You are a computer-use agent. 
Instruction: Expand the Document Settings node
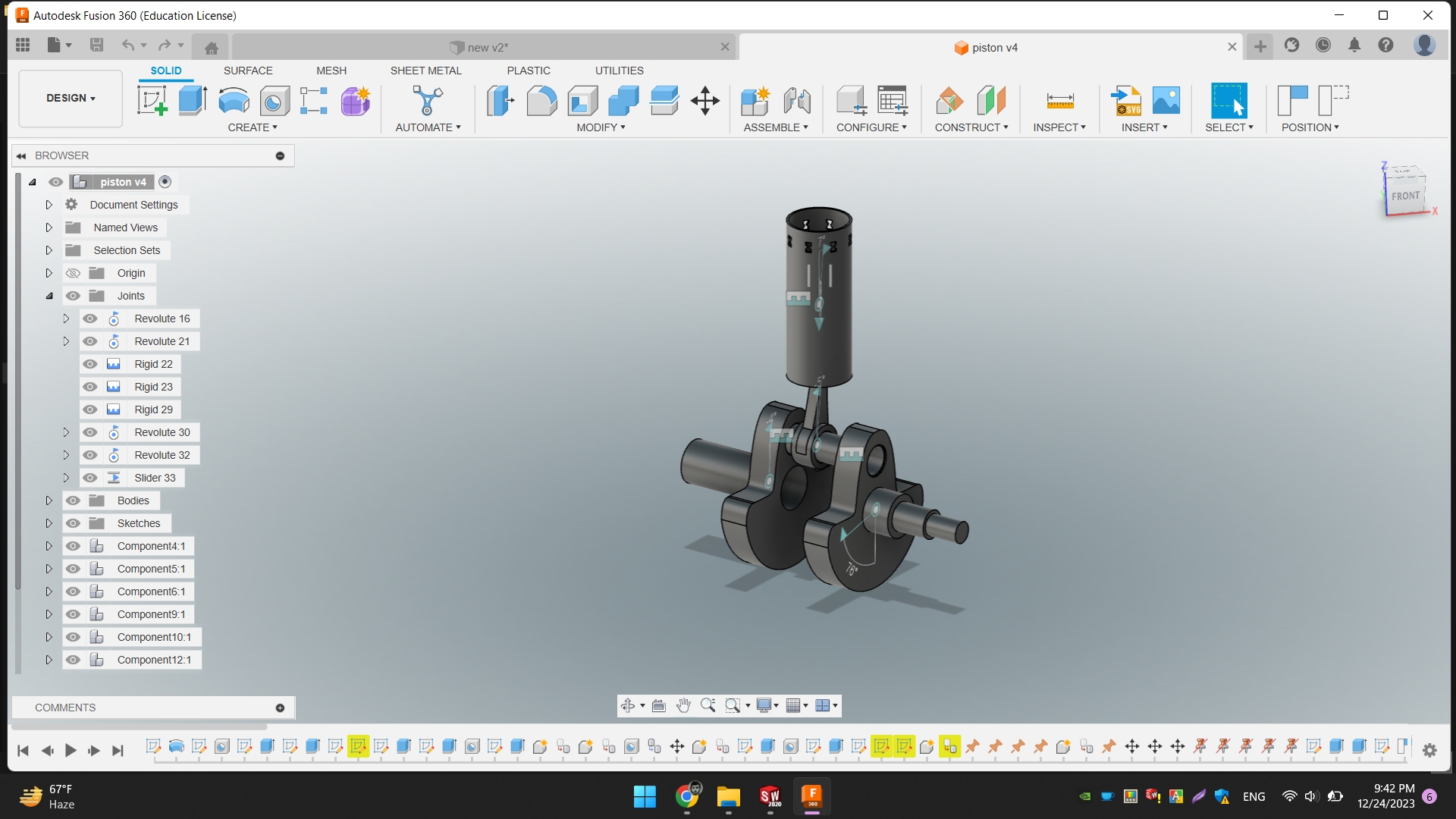(x=49, y=205)
